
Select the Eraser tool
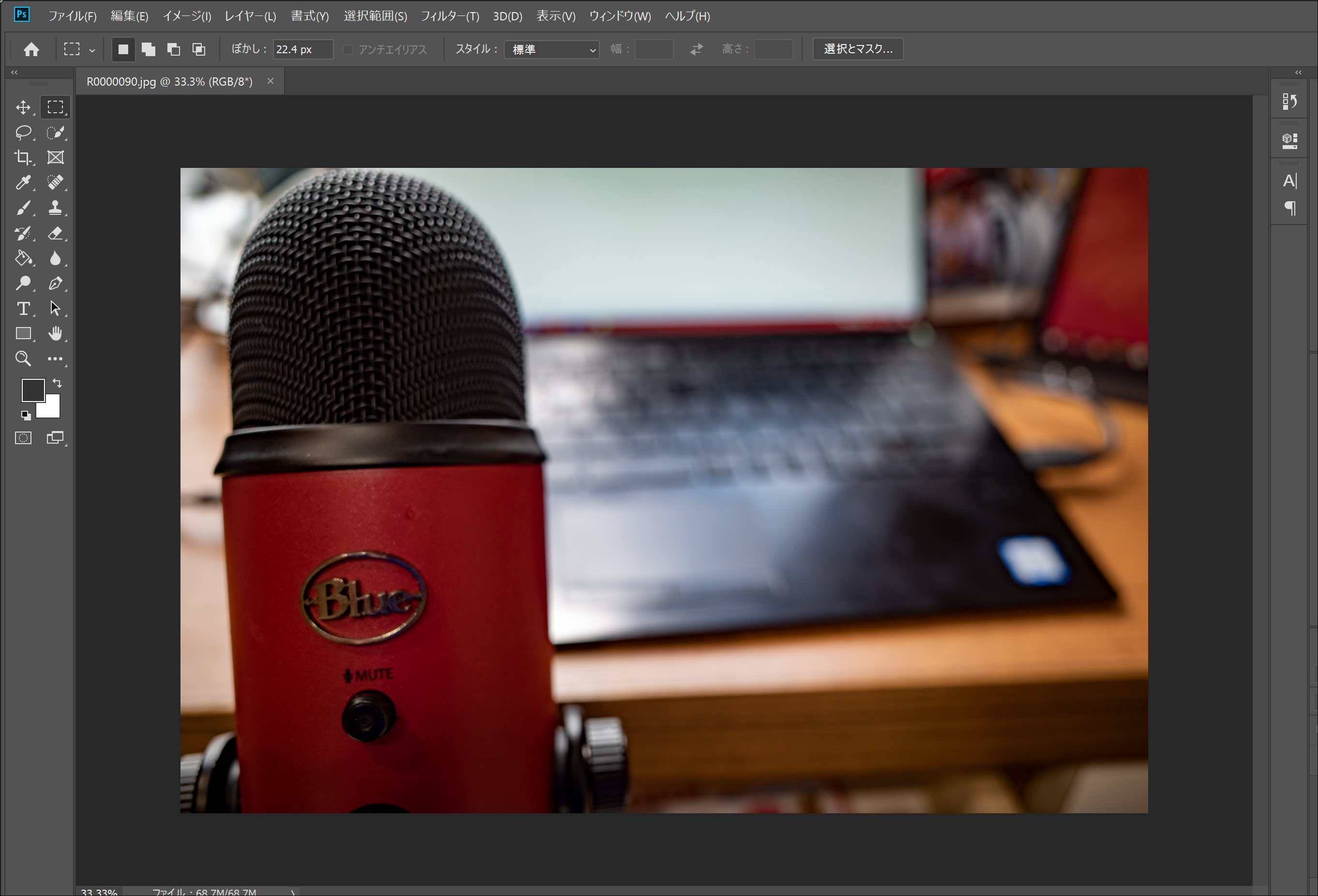(55, 233)
